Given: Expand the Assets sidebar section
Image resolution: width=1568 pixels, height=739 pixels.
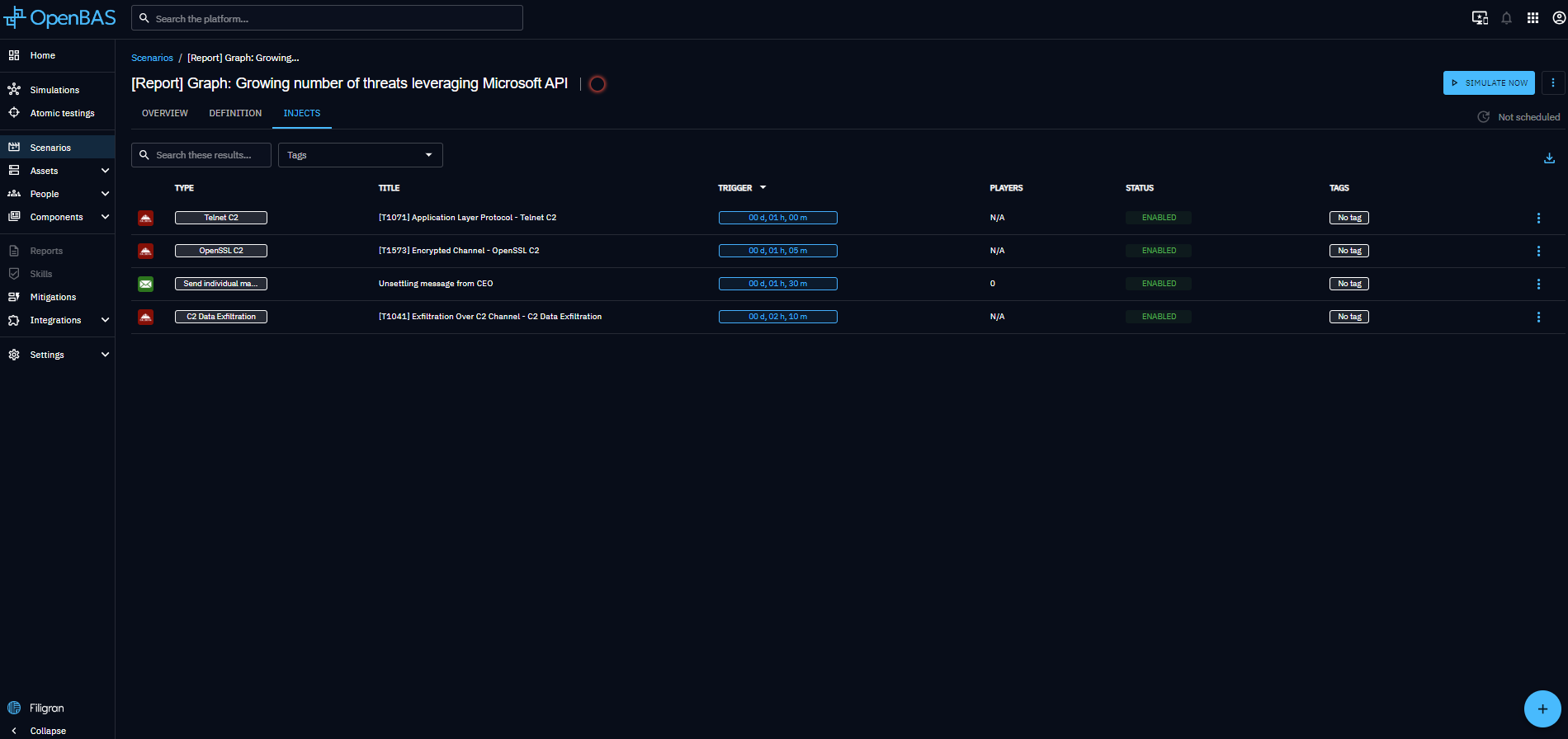Looking at the screenshot, I should [x=105, y=171].
